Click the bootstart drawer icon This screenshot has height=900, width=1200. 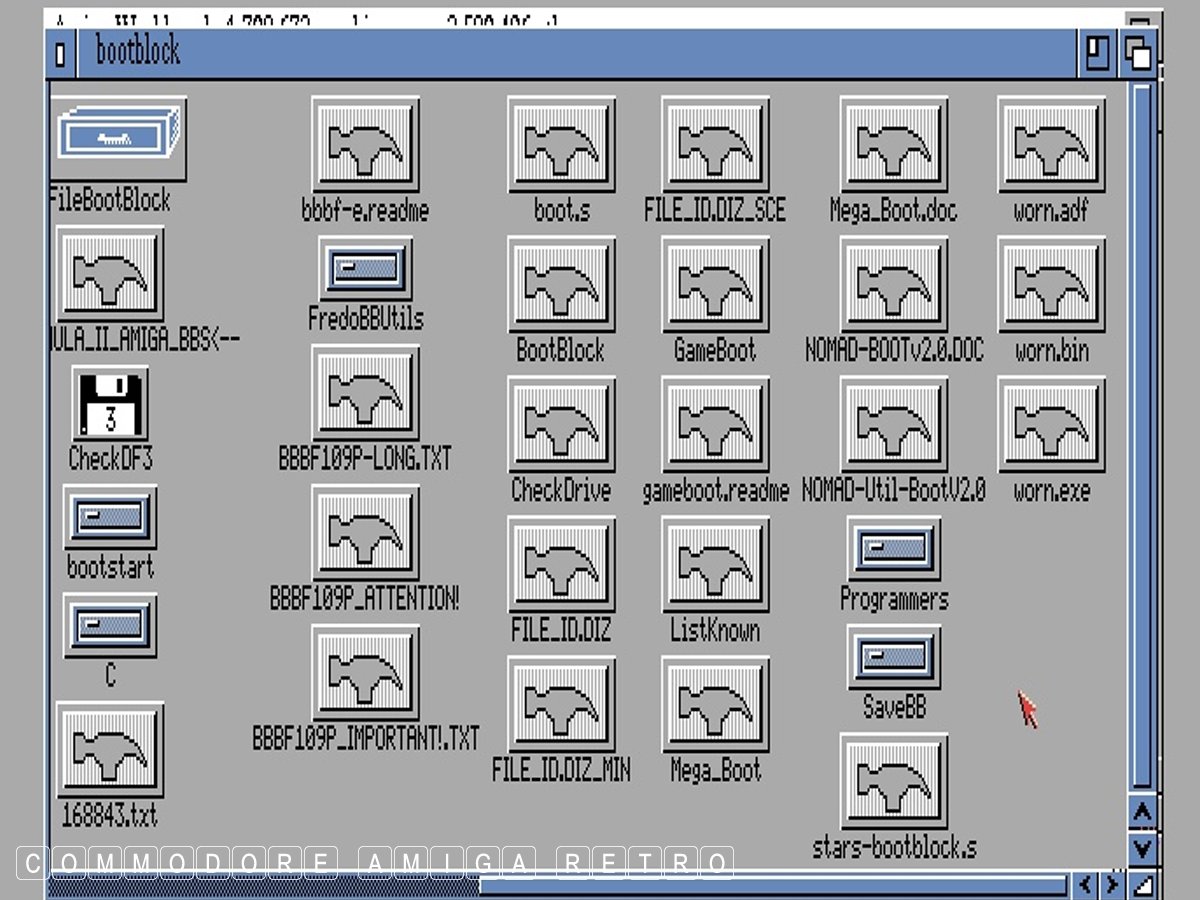pos(109,517)
